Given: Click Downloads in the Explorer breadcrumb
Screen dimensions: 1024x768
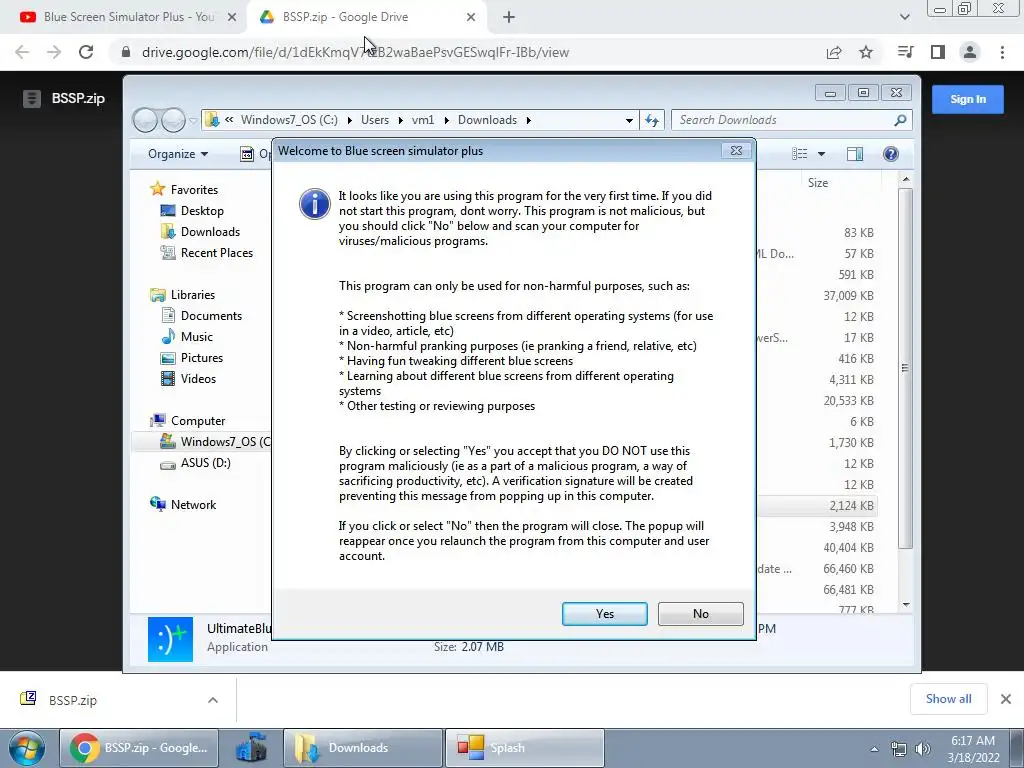Looking at the screenshot, I should (x=487, y=120).
